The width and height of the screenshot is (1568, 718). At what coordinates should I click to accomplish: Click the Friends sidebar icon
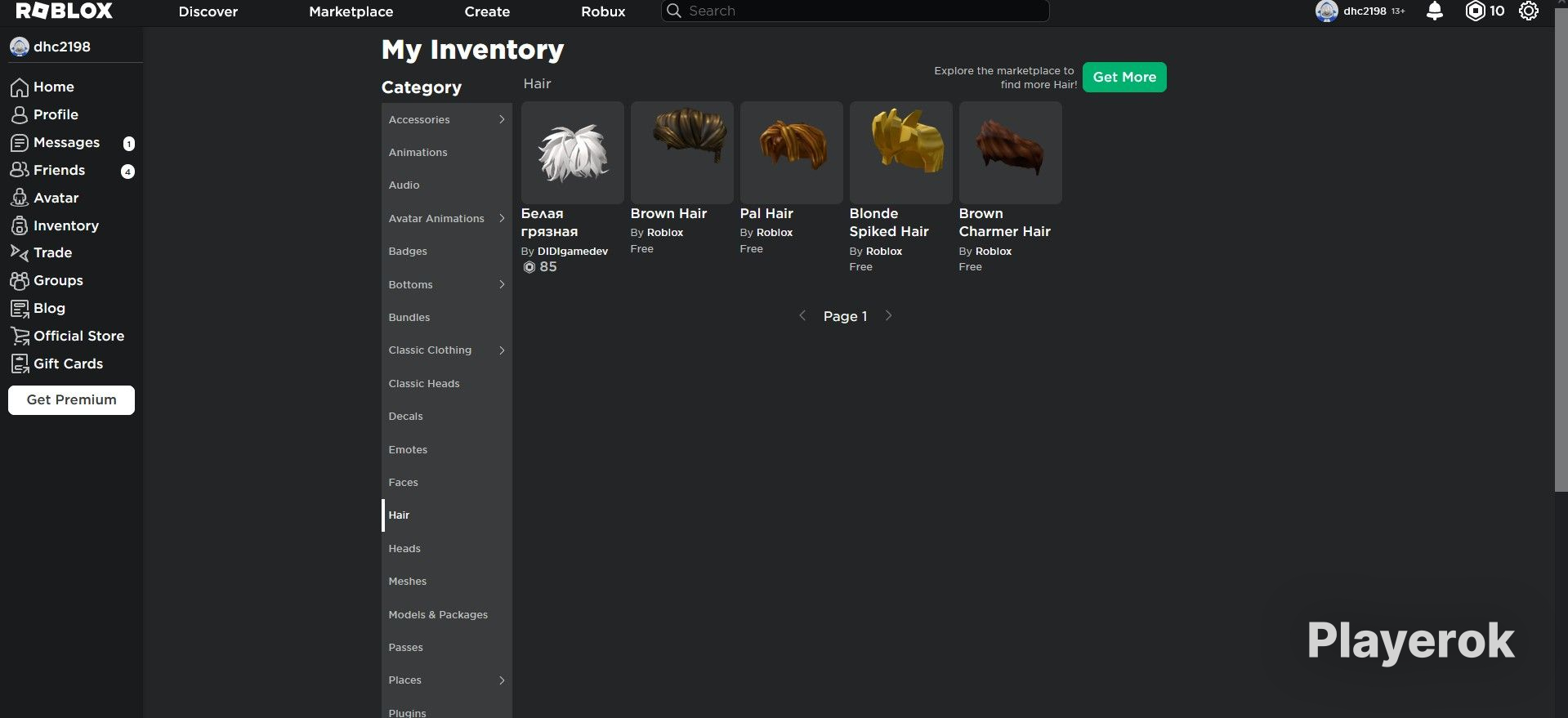coord(20,170)
